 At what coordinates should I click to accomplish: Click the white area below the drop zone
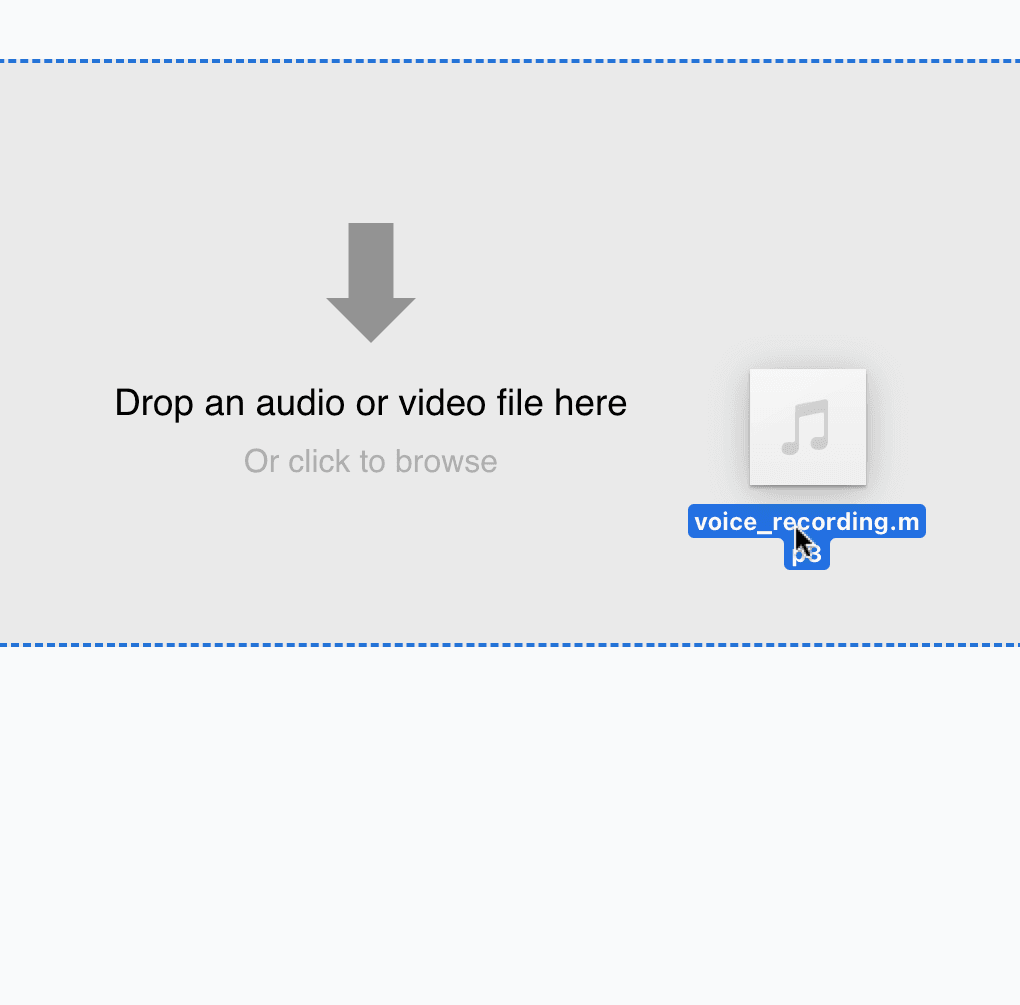pos(510,820)
